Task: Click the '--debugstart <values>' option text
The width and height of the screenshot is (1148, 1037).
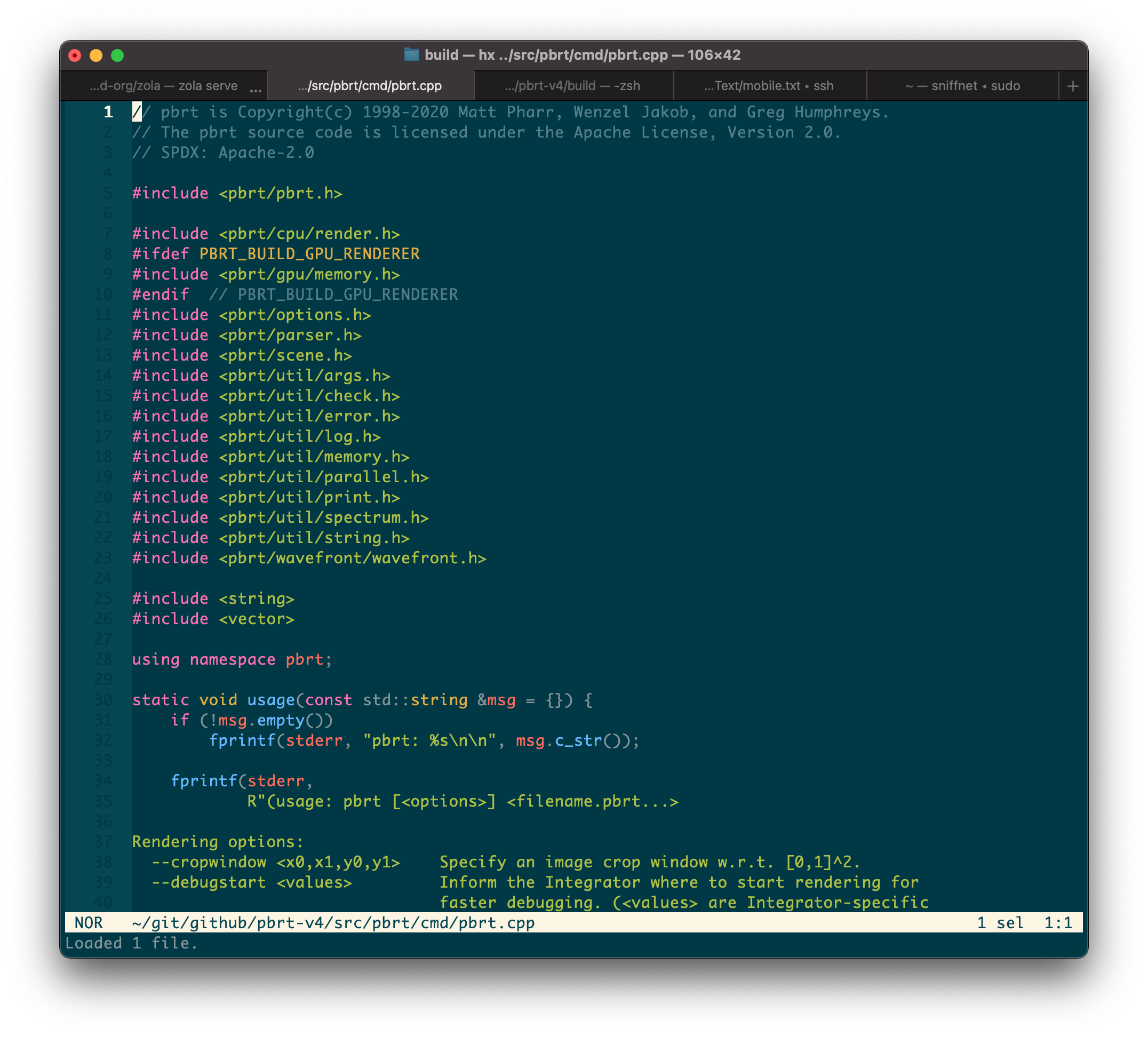Action: coord(252,882)
